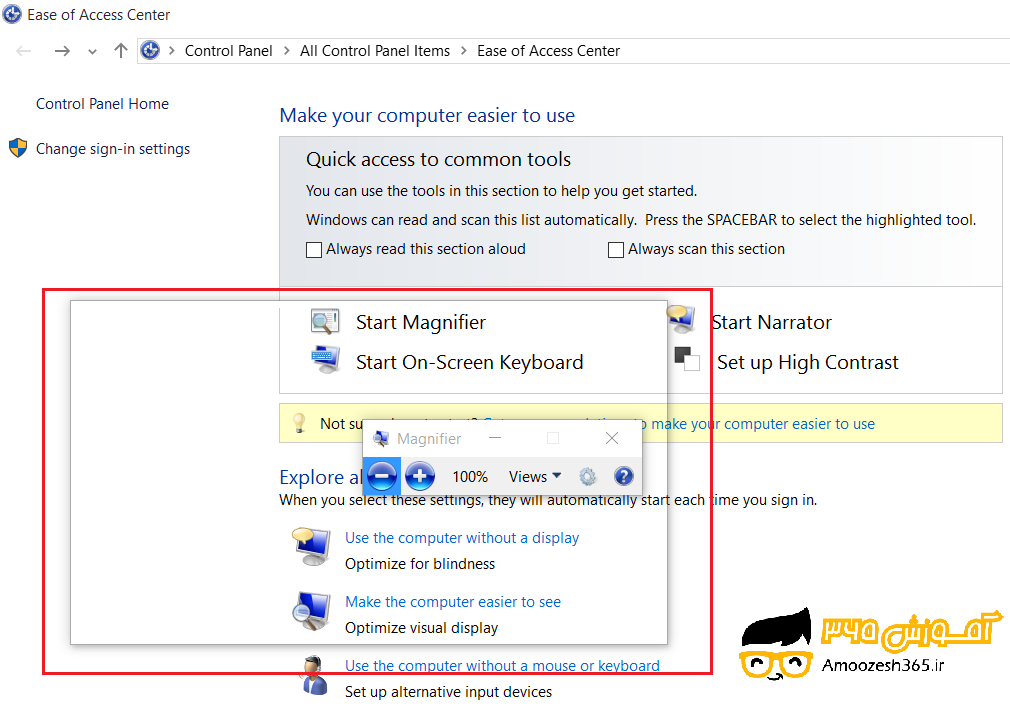Expand the chevron after Control Panel breadcrumb
The height and width of the screenshot is (712, 1010).
coord(287,50)
